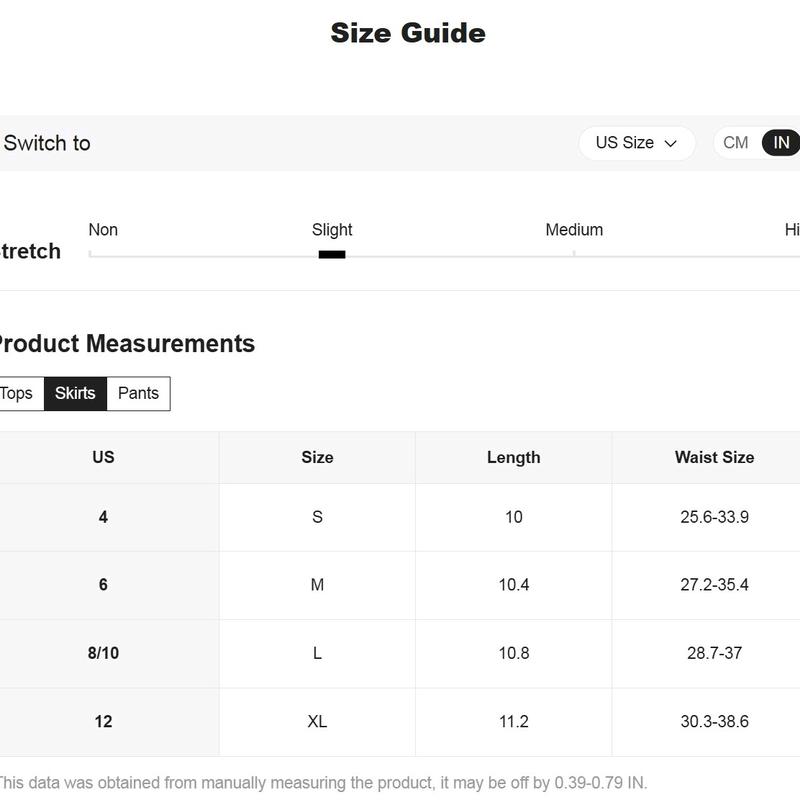Image resolution: width=800 pixels, height=800 pixels.
Task: Click the US column header
Action: pos(103,457)
